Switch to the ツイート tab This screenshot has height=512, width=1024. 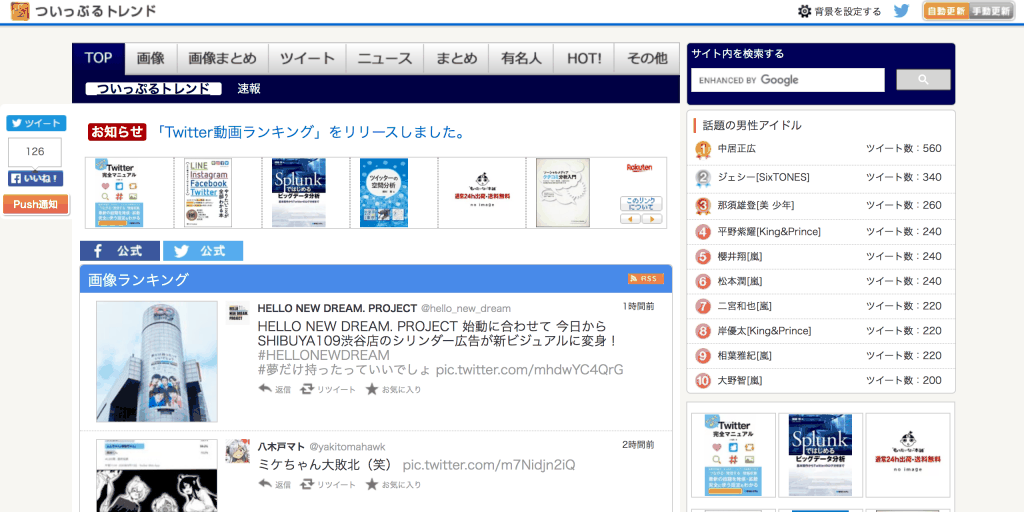tap(307, 58)
